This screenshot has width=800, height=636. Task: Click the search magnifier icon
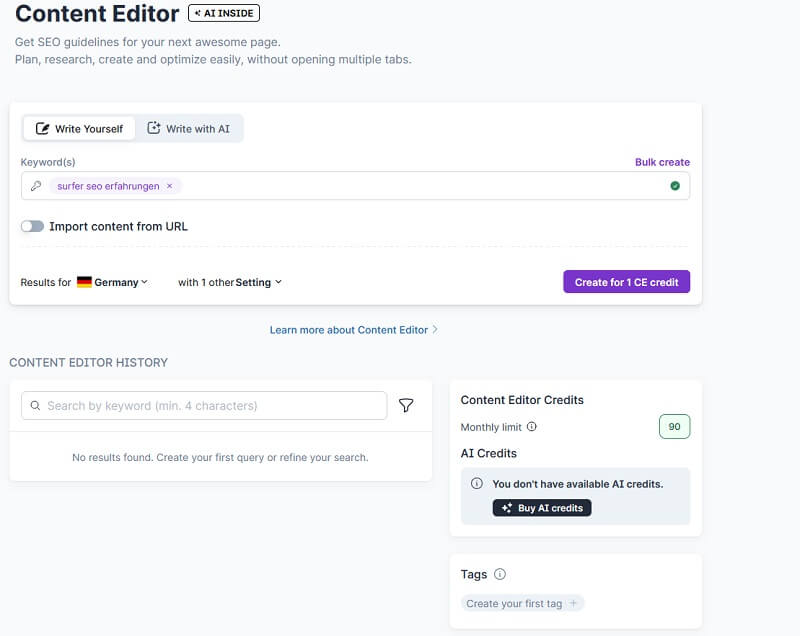click(x=35, y=405)
